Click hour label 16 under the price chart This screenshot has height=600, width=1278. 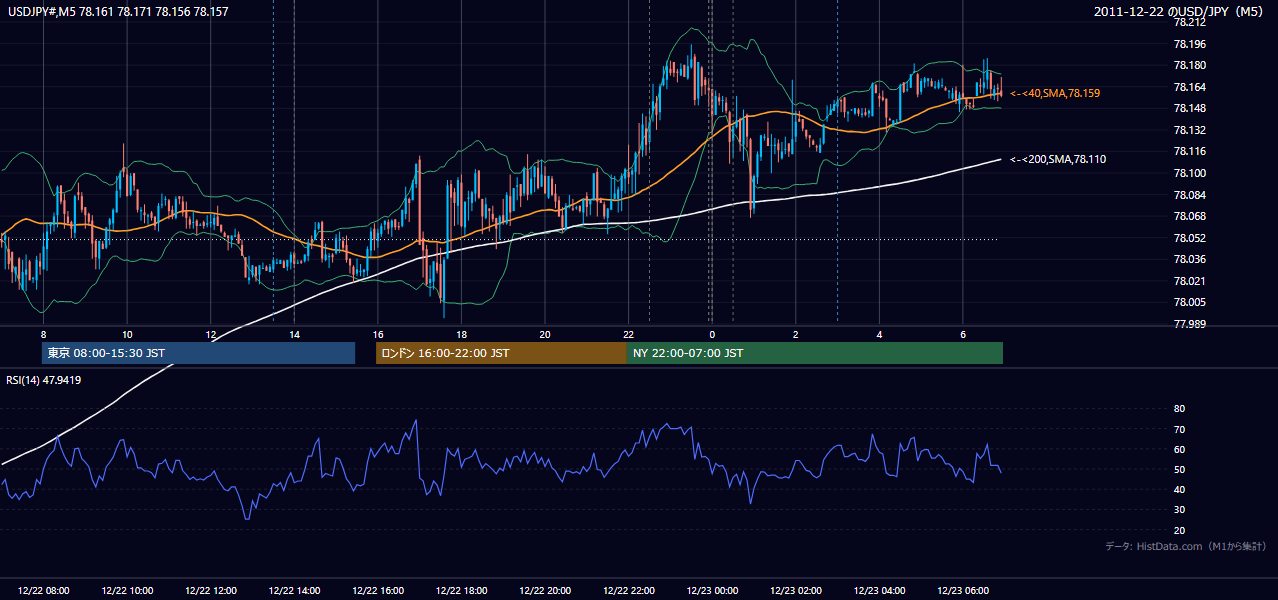pyautogui.click(x=378, y=334)
